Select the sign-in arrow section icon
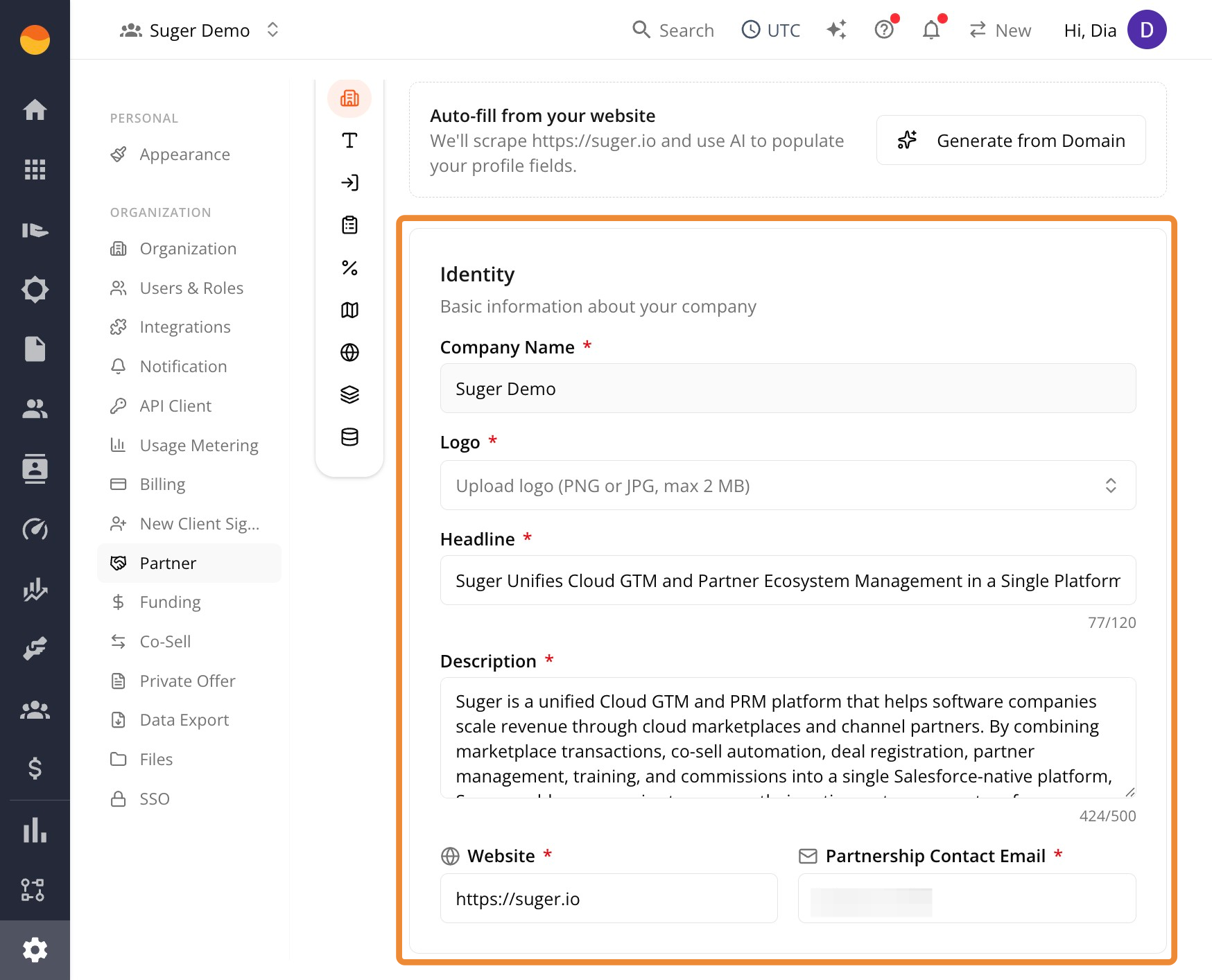1212x980 pixels. click(x=349, y=183)
